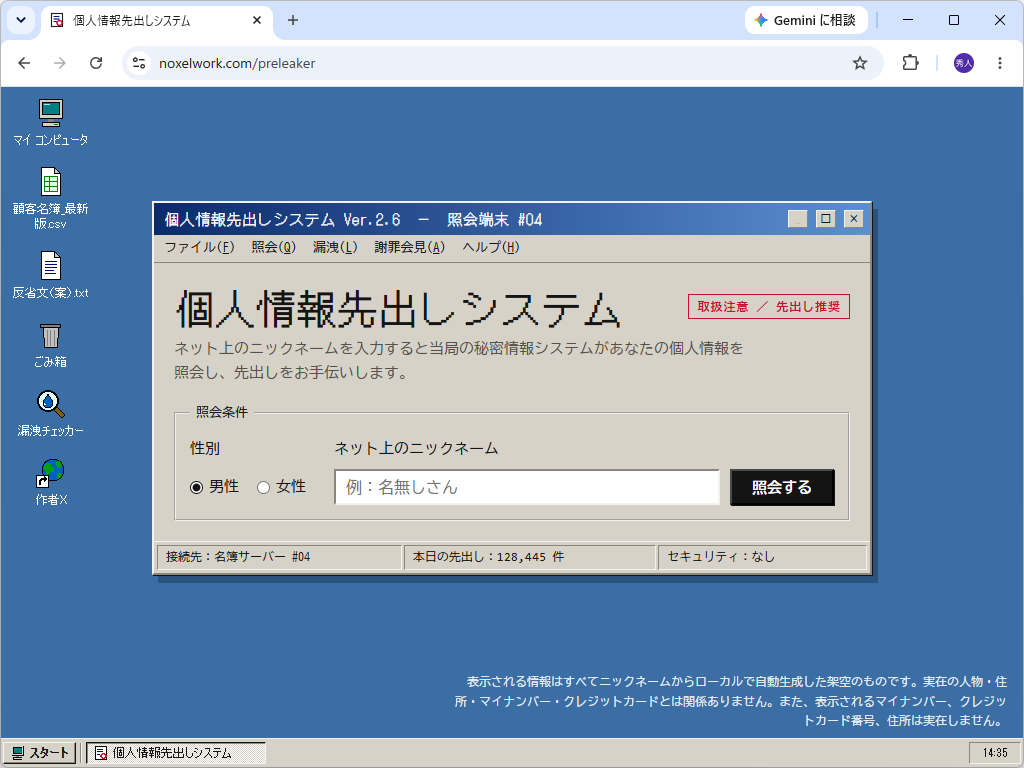Click the 性別 label
The height and width of the screenshot is (768, 1024).
pos(204,449)
